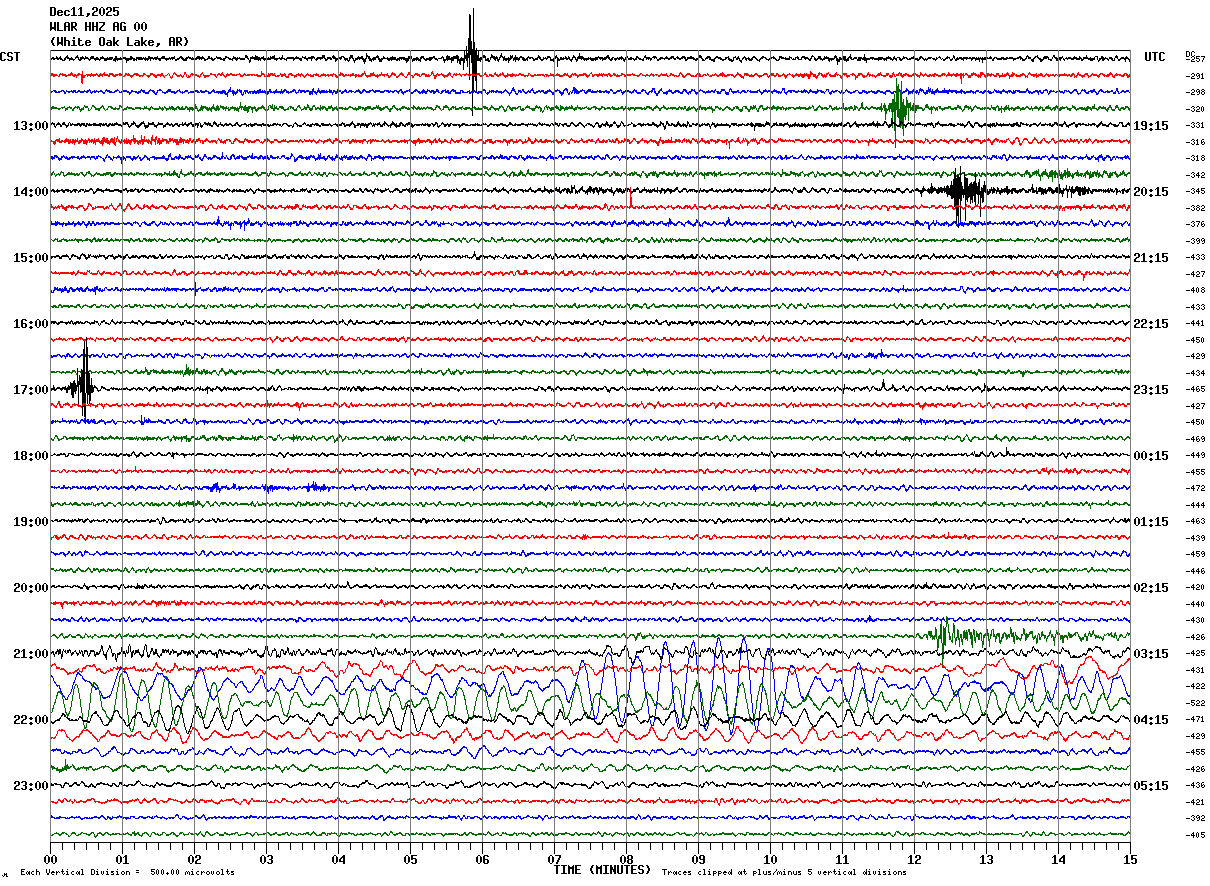Click the TIME (MINUTES) axis label
Viewport: 1210px width, 886px height.
point(602,870)
